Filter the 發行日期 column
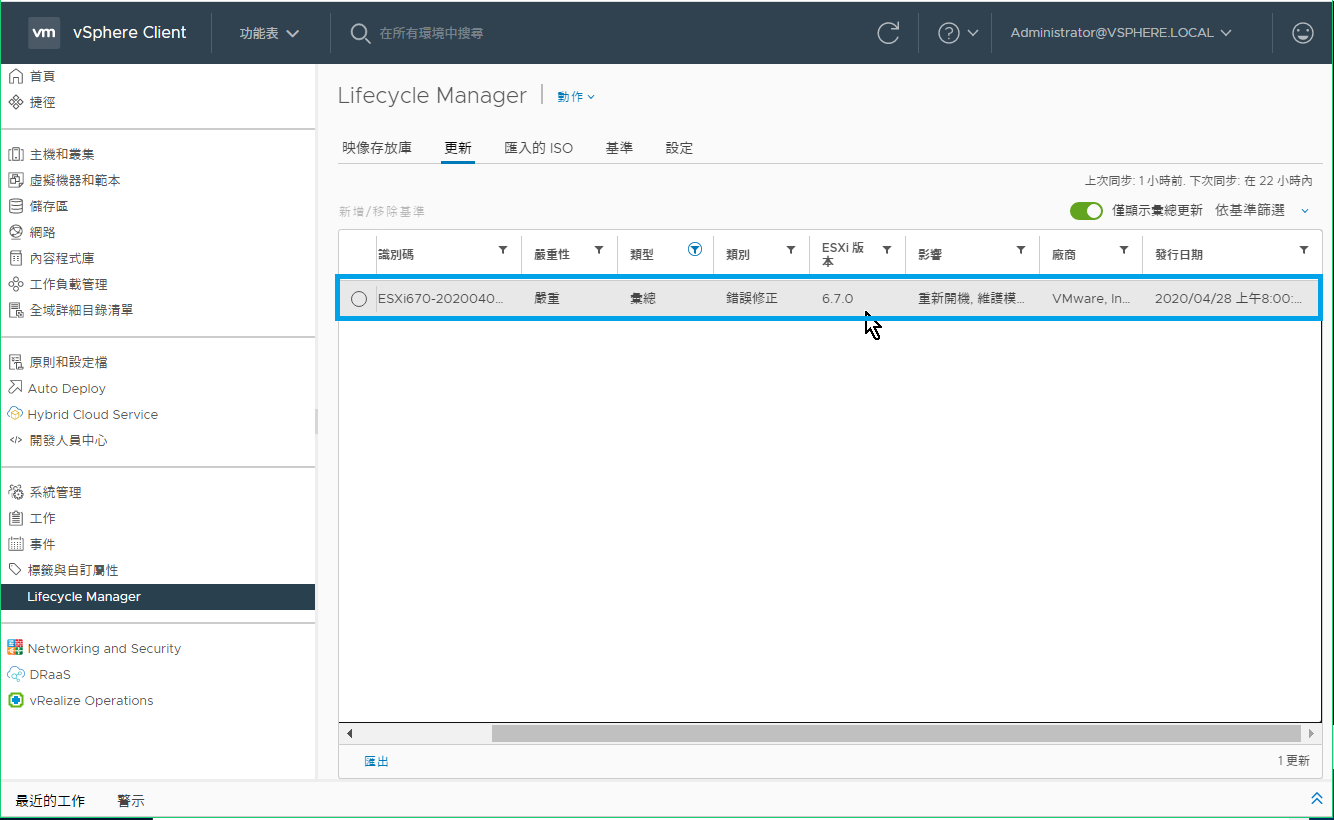This screenshot has height=820, width=1334. point(1304,250)
